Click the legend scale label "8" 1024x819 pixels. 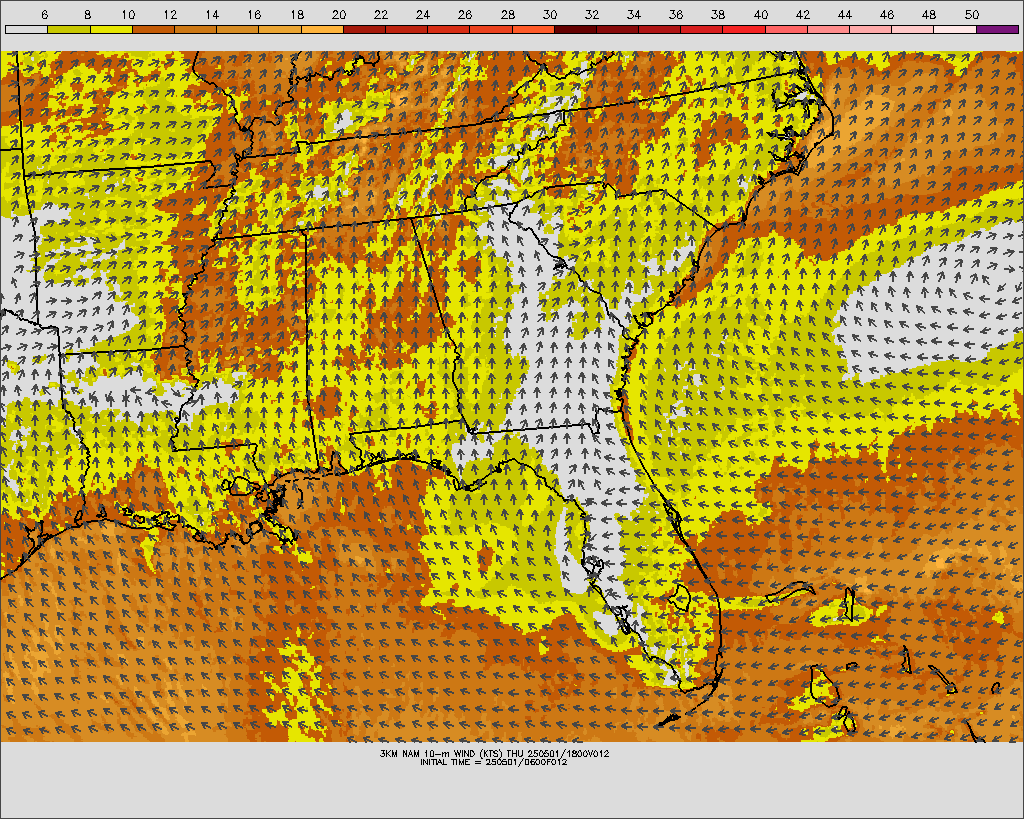(x=88, y=14)
